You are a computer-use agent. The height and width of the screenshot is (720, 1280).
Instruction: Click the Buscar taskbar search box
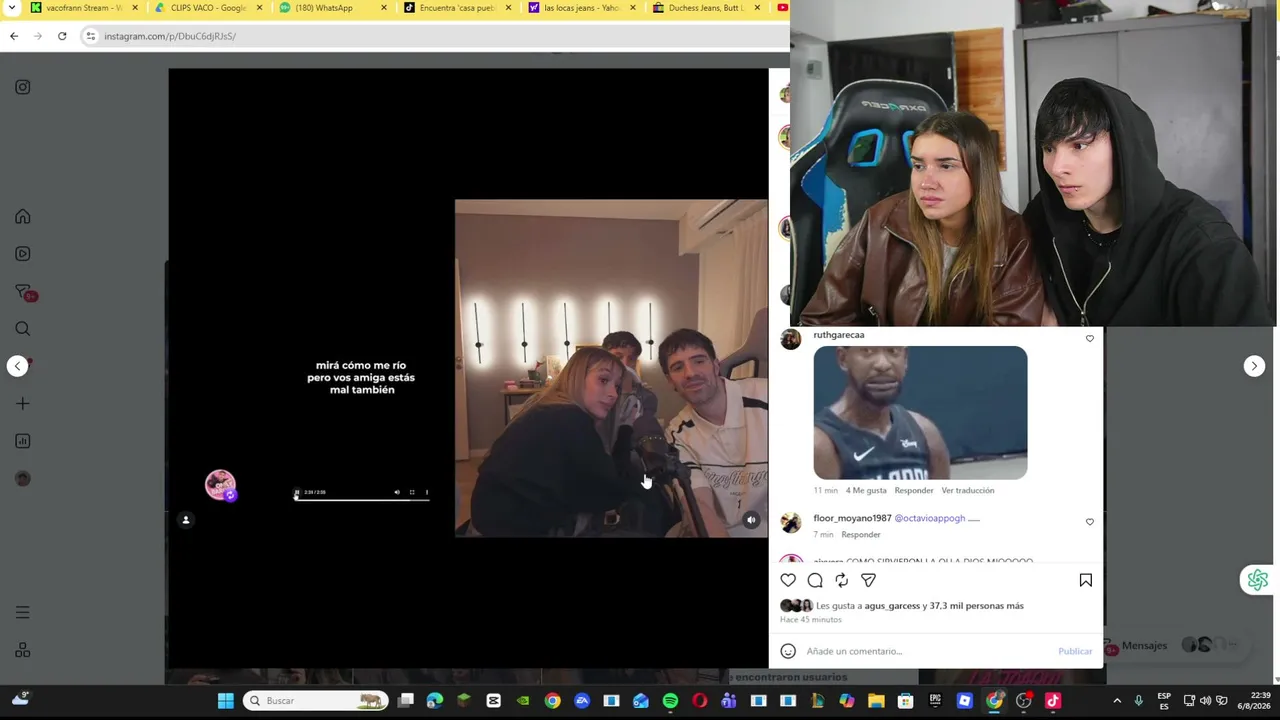click(315, 701)
